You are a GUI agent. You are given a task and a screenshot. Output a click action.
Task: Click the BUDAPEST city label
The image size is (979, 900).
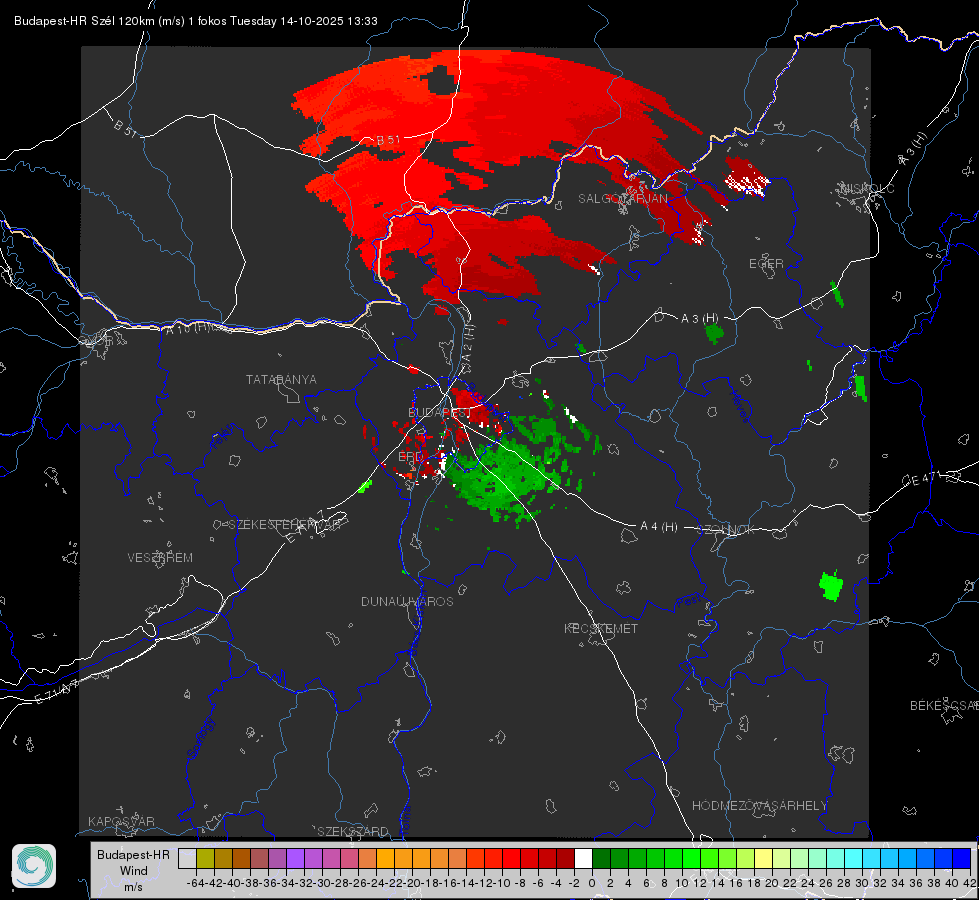pyautogui.click(x=440, y=412)
